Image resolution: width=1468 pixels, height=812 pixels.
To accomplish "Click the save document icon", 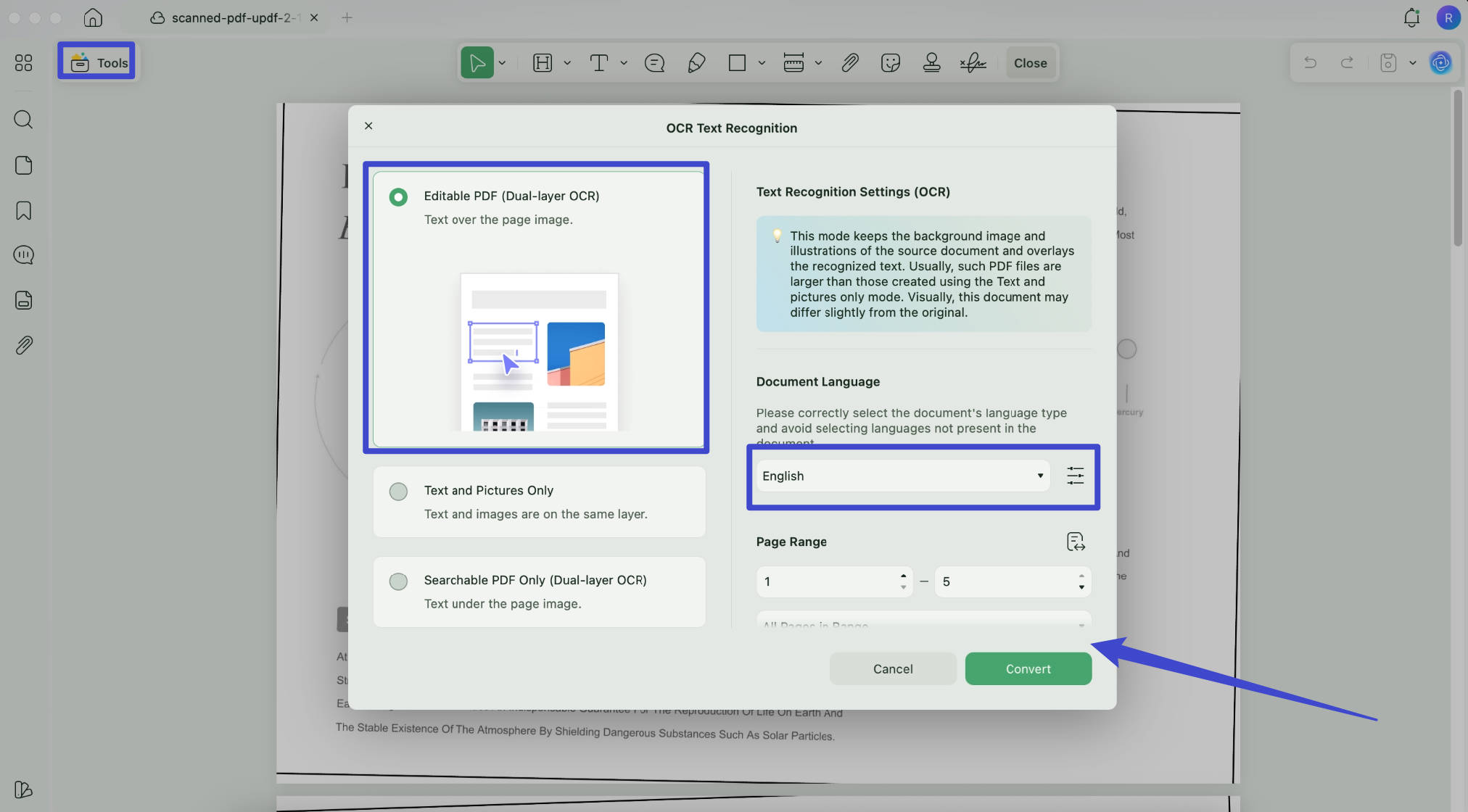I will tap(1388, 63).
